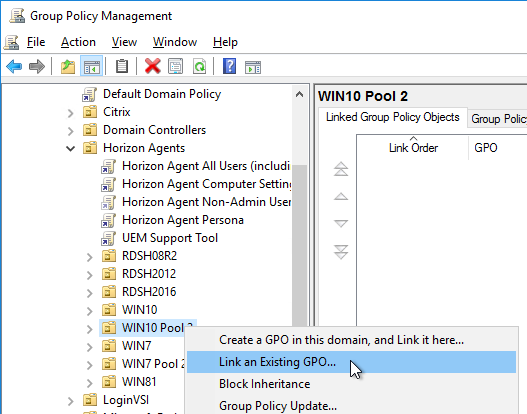Select Group Policy Update in context menu
The width and height of the screenshot is (527, 414).
tap(351, 406)
